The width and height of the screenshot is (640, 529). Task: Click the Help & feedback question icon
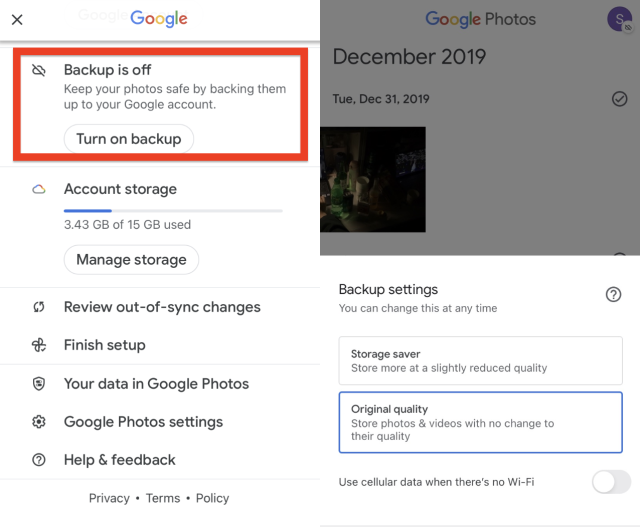[x=39, y=460]
